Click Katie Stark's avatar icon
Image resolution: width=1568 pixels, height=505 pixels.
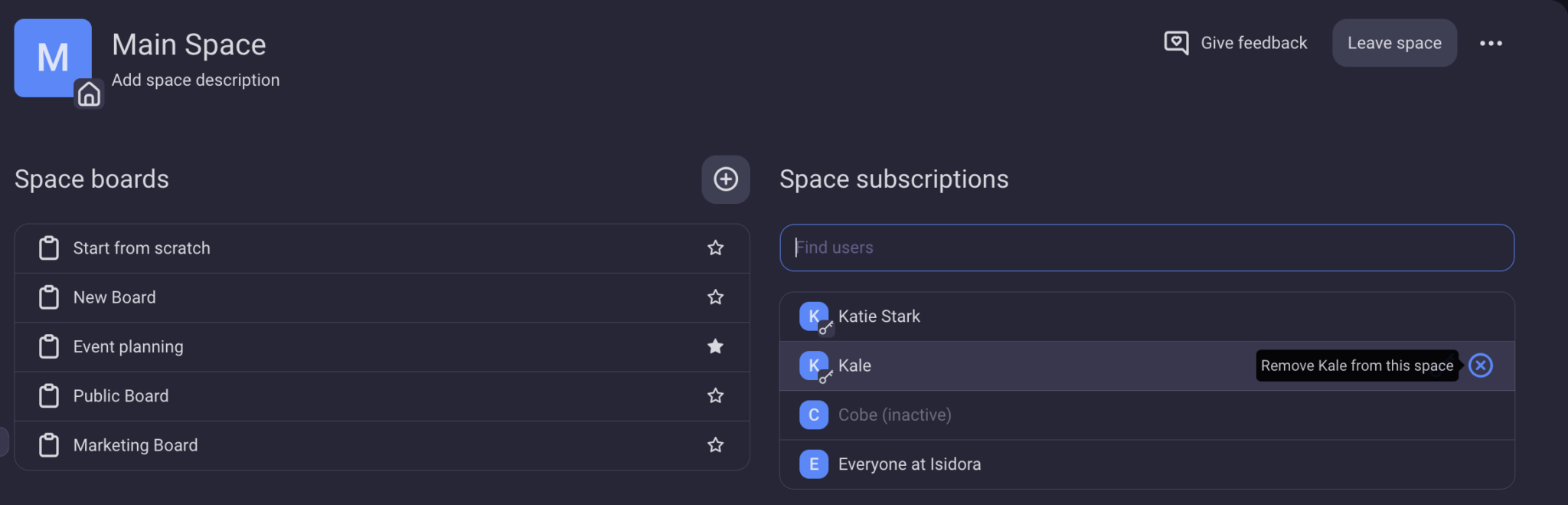814,316
